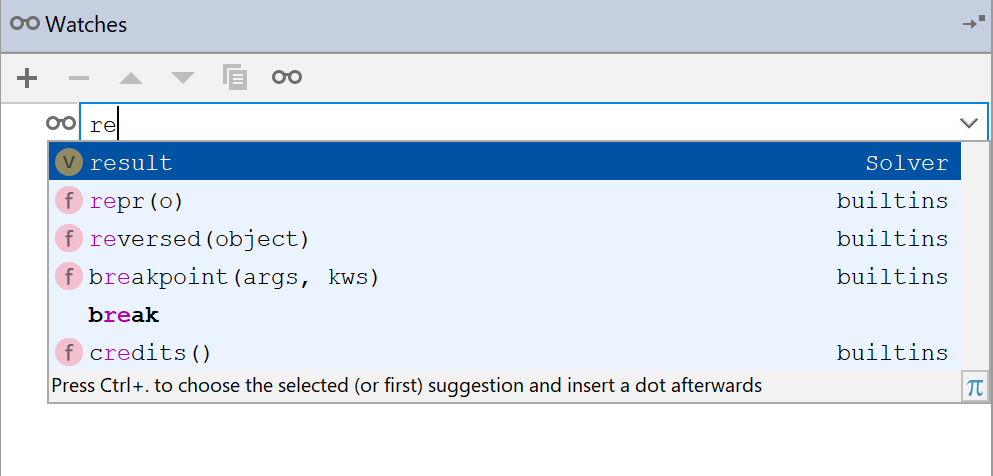Select the credits() completion item

pyautogui.click(x=505, y=353)
